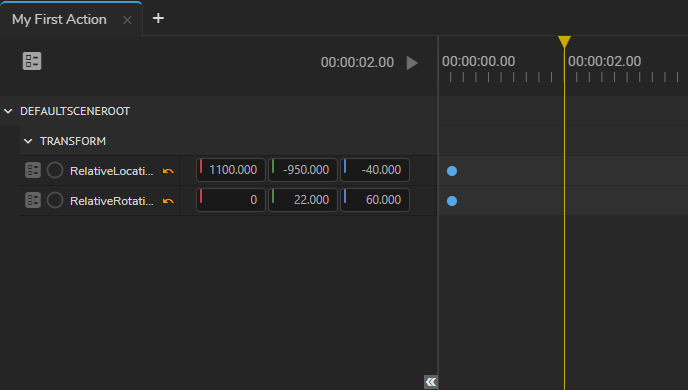Reset RelativeRotation with the orange arrow
Viewport: 688px width, 390px height.
[168, 201]
